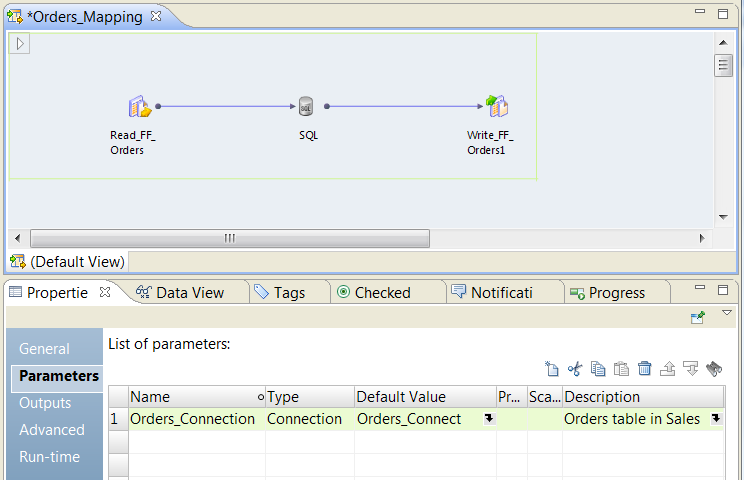Click the Move Up arrow icon
The width and height of the screenshot is (744, 480).
[x=668, y=369]
